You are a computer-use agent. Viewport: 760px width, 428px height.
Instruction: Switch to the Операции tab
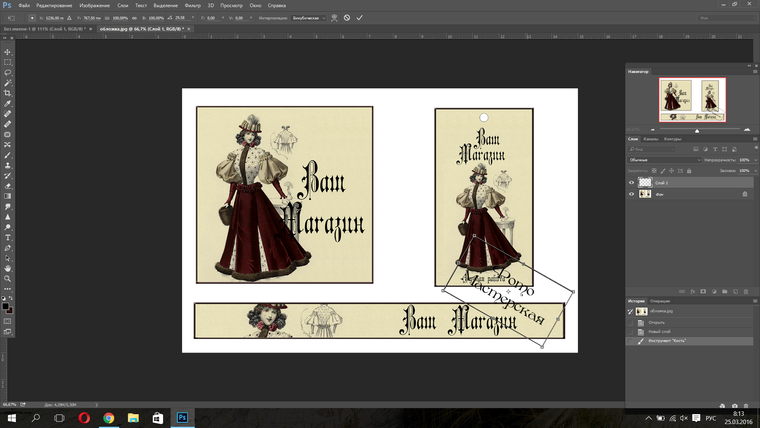660,301
